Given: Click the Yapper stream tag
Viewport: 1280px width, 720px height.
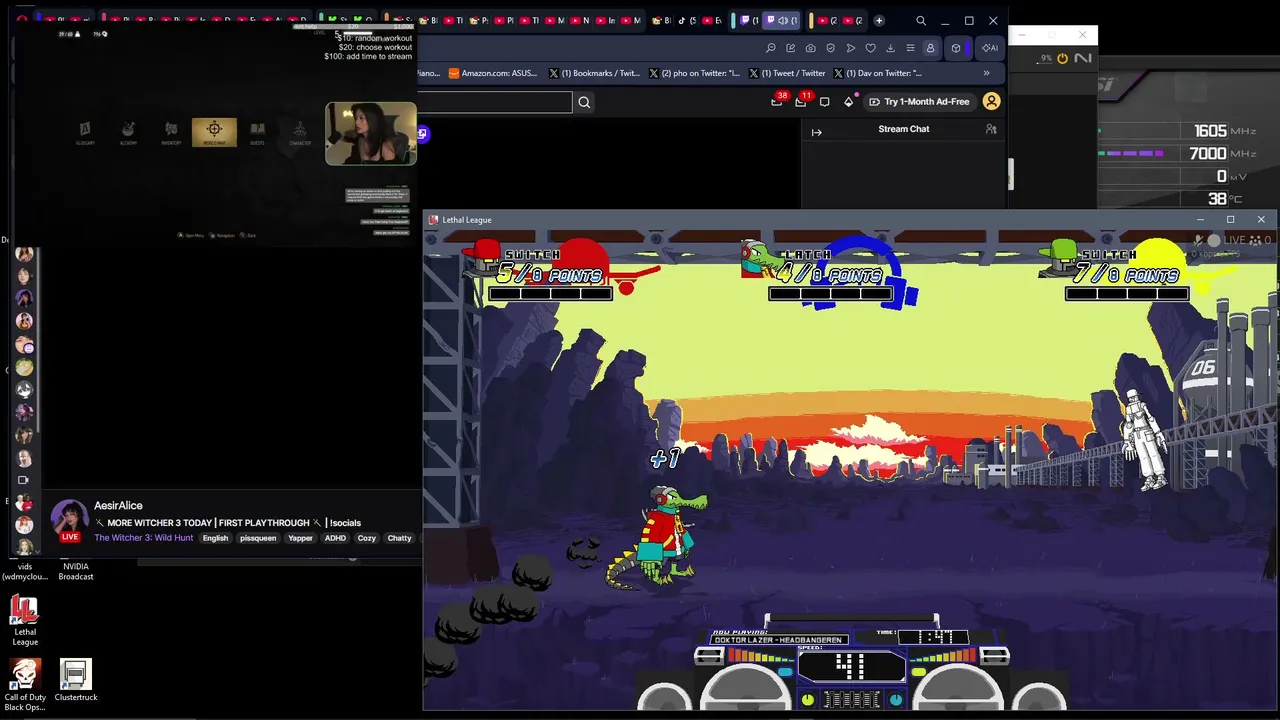Looking at the screenshot, I should pos(301,538).
